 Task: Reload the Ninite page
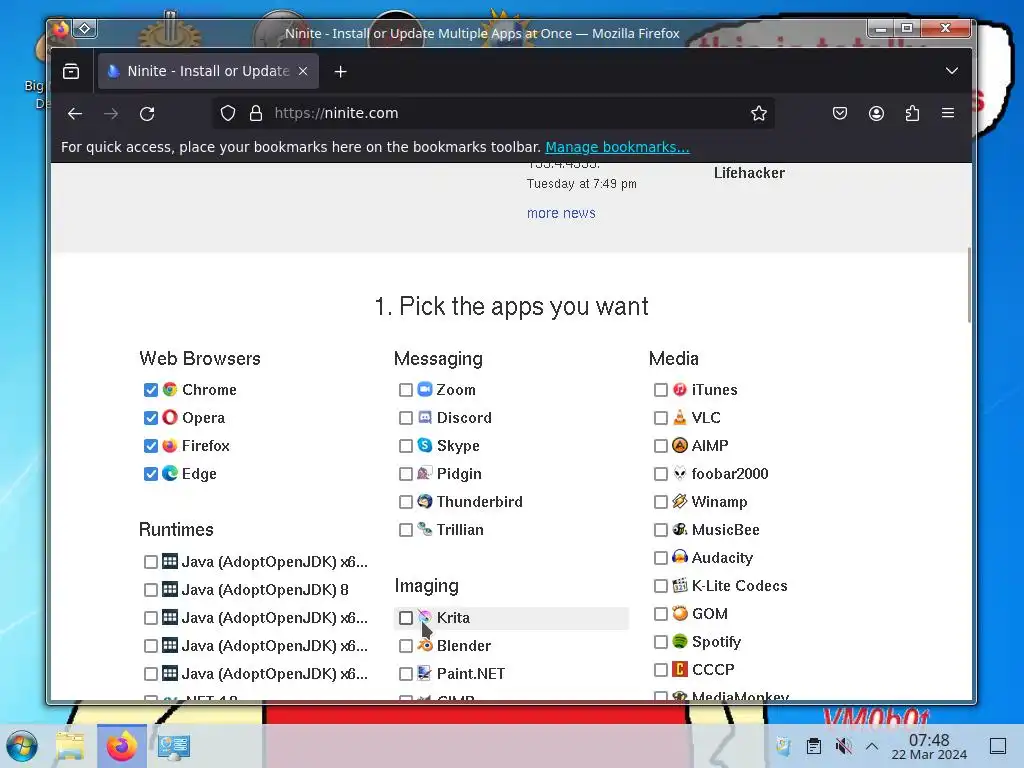coord(147,114)
